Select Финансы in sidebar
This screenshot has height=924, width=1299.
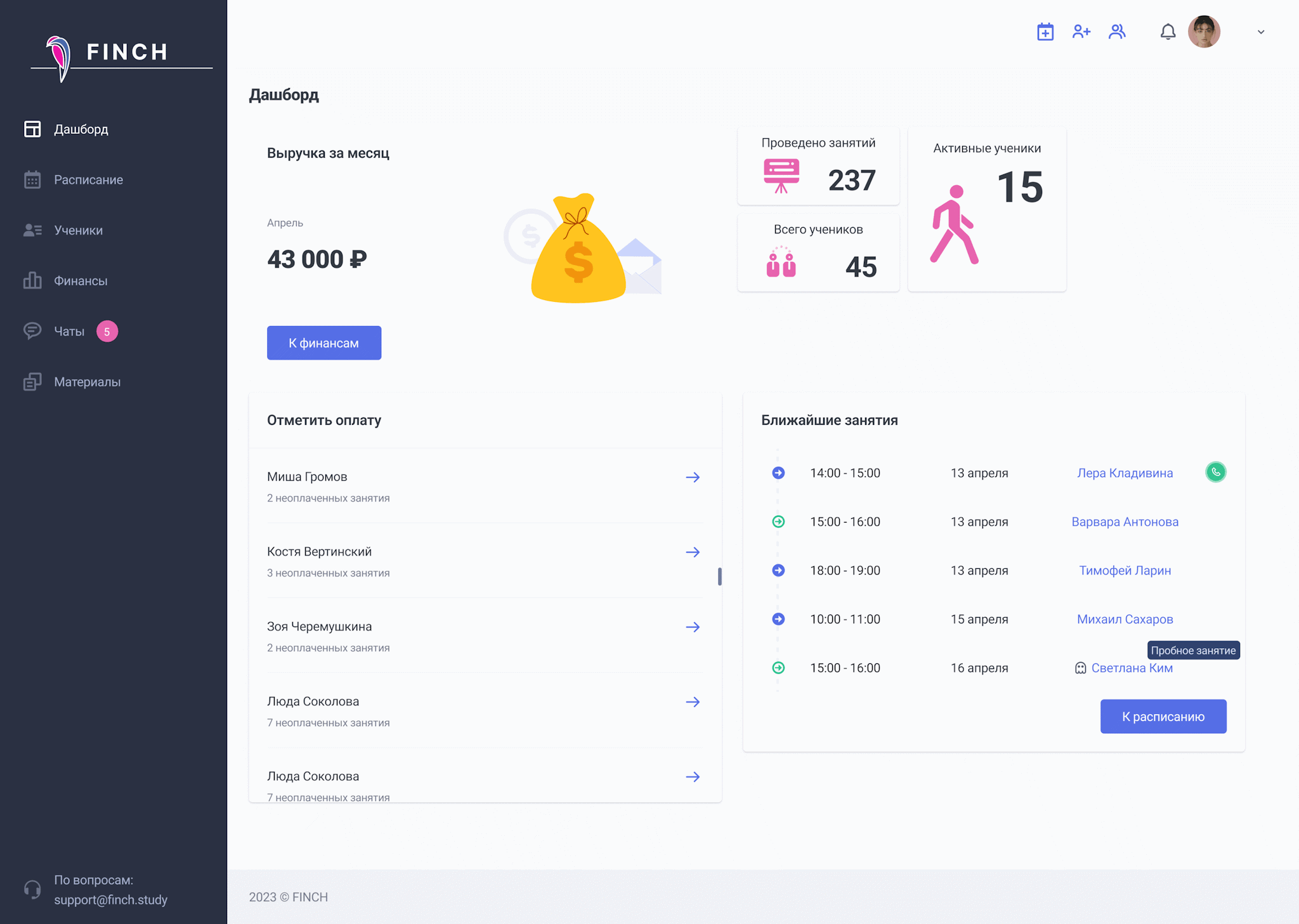pos(81,281)
